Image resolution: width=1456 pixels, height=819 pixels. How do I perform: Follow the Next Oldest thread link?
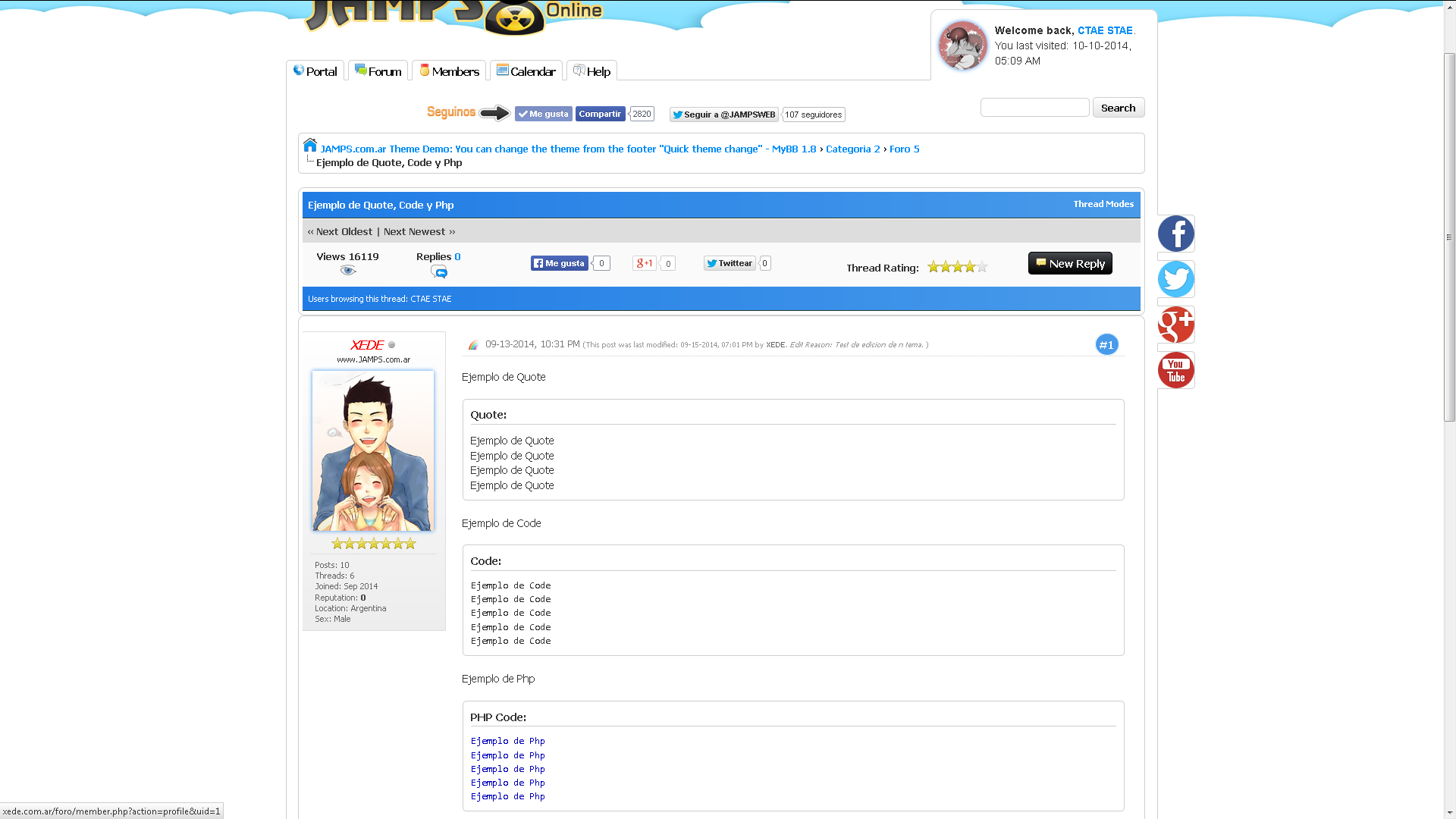[344, 232]
